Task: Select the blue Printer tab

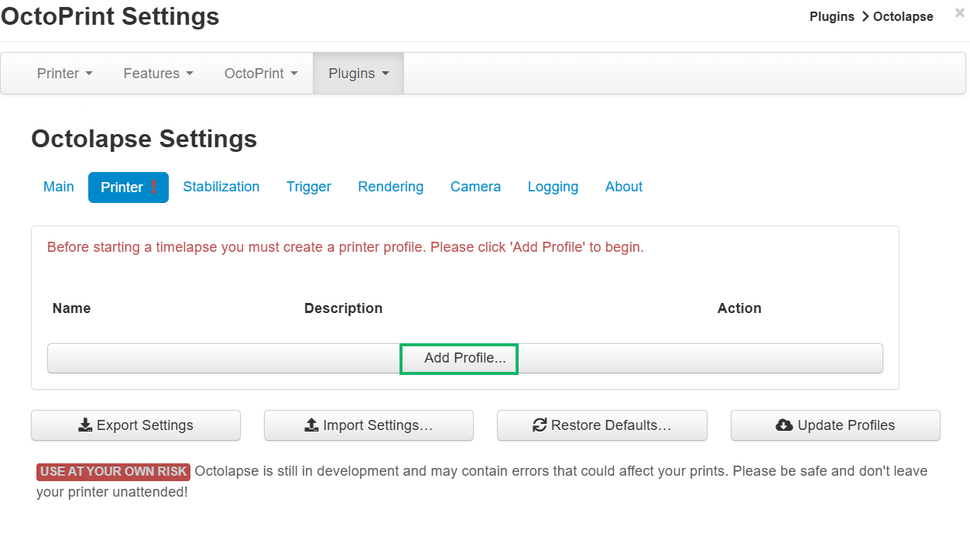Action: click(x=122, y=187)
